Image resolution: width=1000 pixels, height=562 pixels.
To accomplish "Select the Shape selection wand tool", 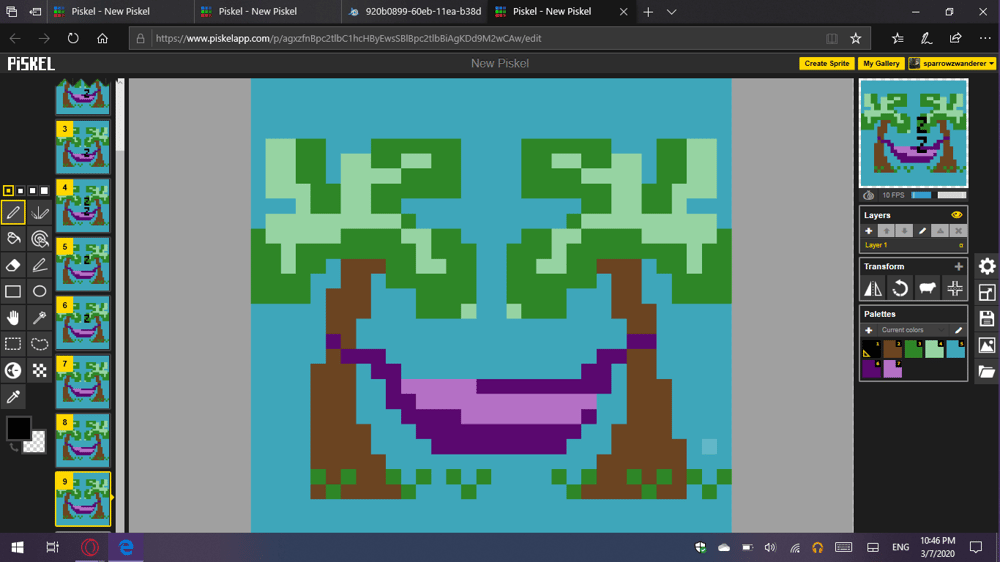I will tap(40, 318).
